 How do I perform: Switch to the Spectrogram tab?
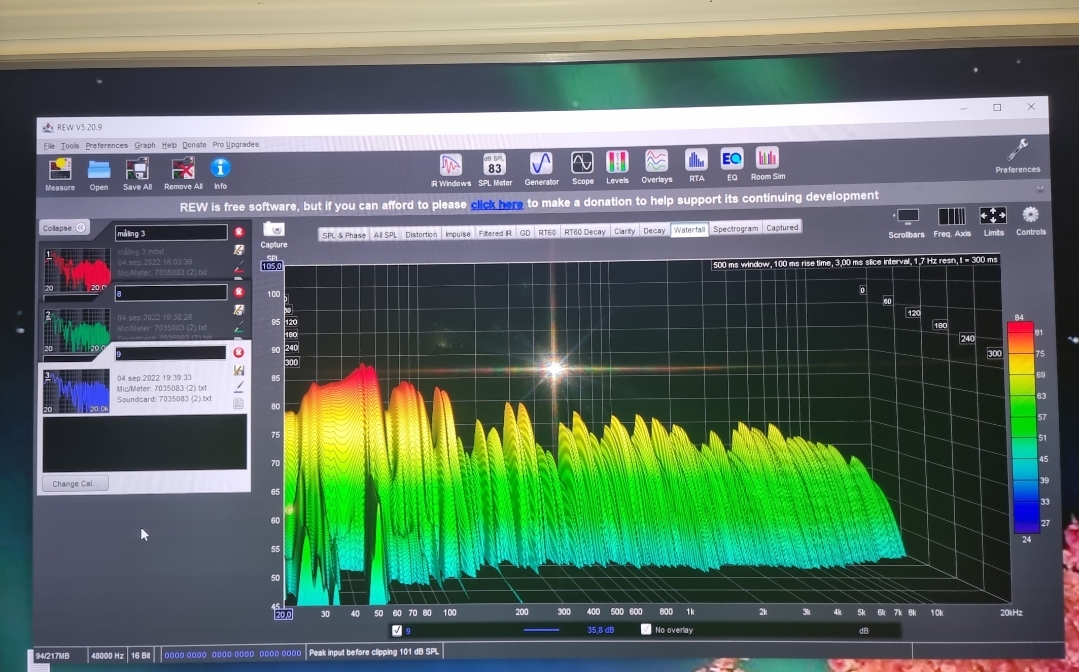(x=735, y=229)
